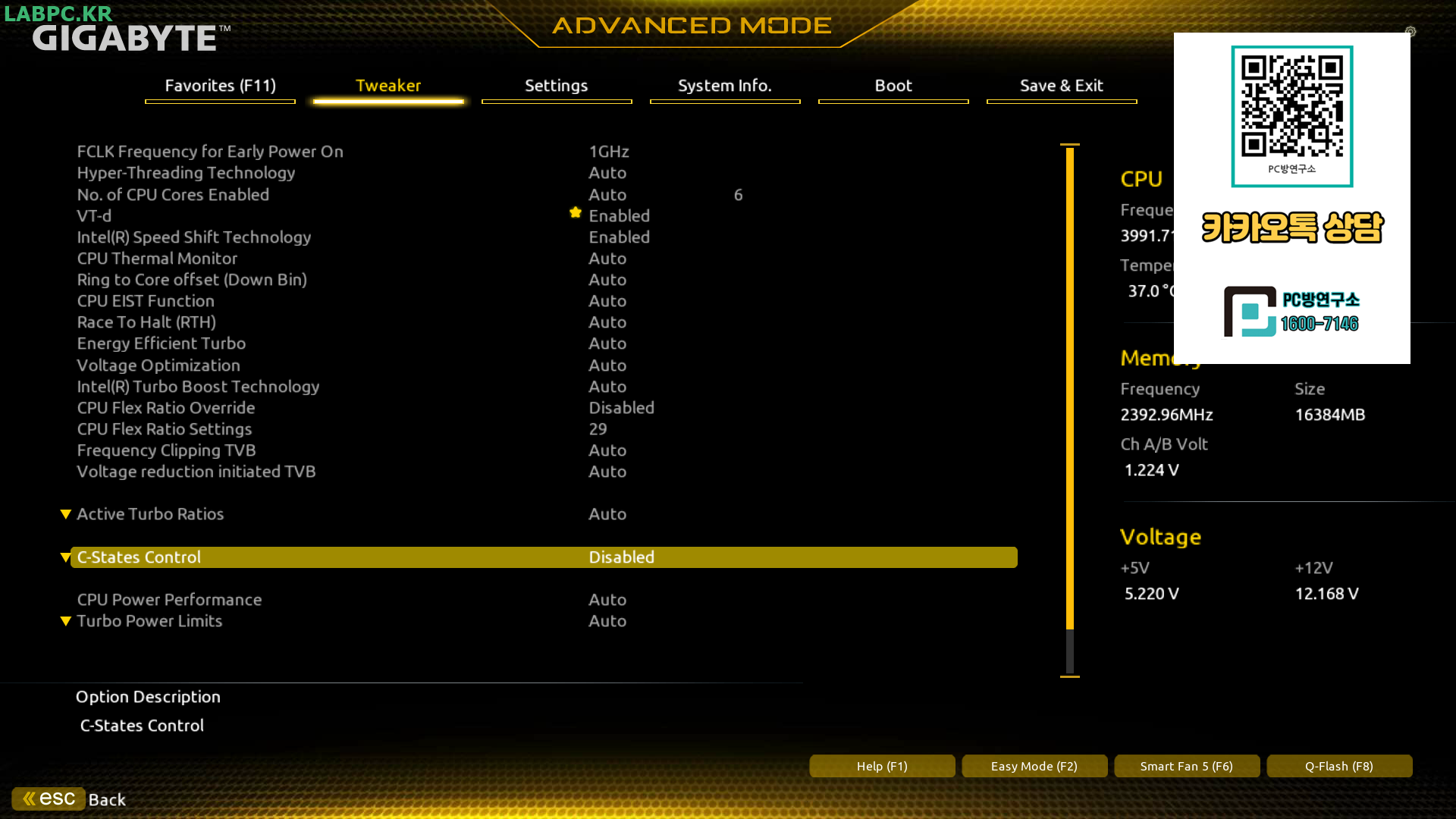This screenshot has width=1456, height=819.
Task: Expand the Active Turbo Ratios triangle
Action: pos(66,514)
